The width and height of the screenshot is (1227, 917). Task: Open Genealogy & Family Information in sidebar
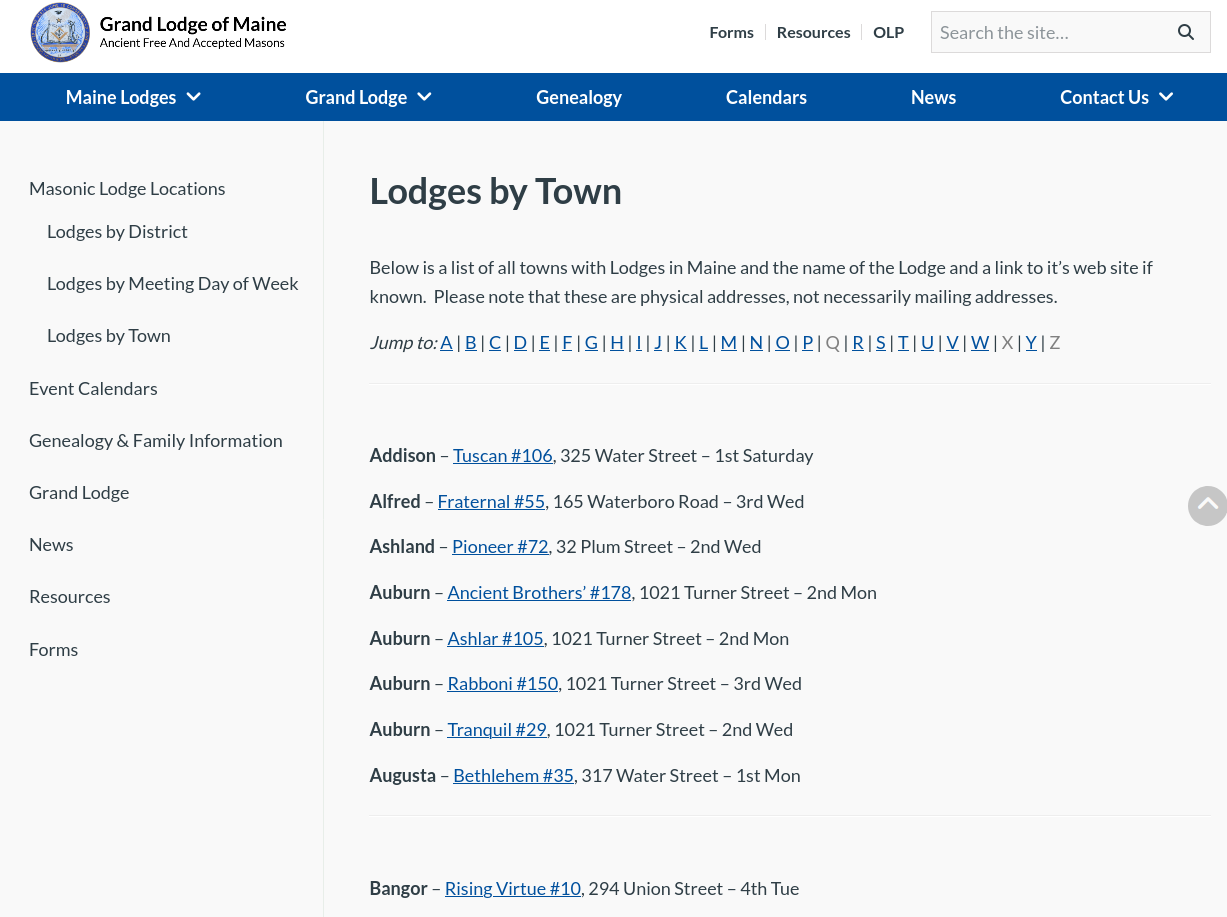[155, 440]
